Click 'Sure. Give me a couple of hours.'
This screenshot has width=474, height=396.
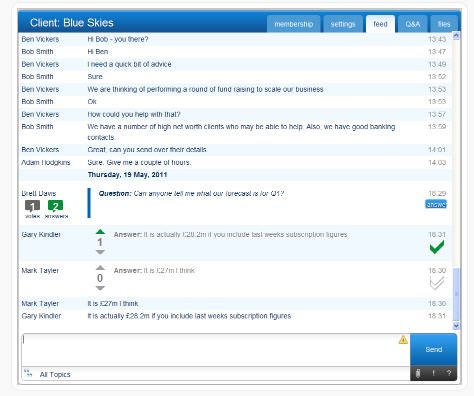click(139, 163)
